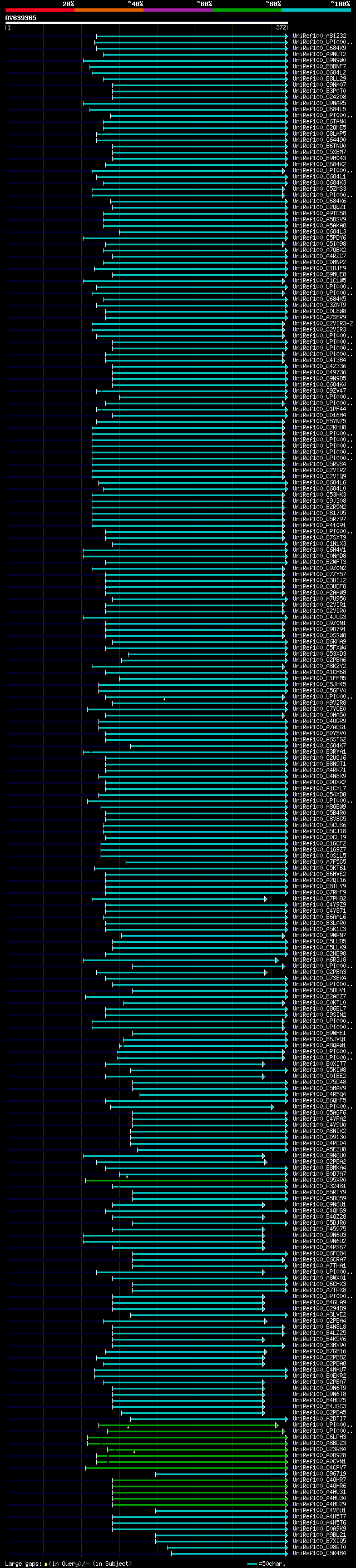Click the alignment bar for UniRef100_Q684K2
The width and height of the screenshot is (356, 1568).
click(x=196, y=164)
